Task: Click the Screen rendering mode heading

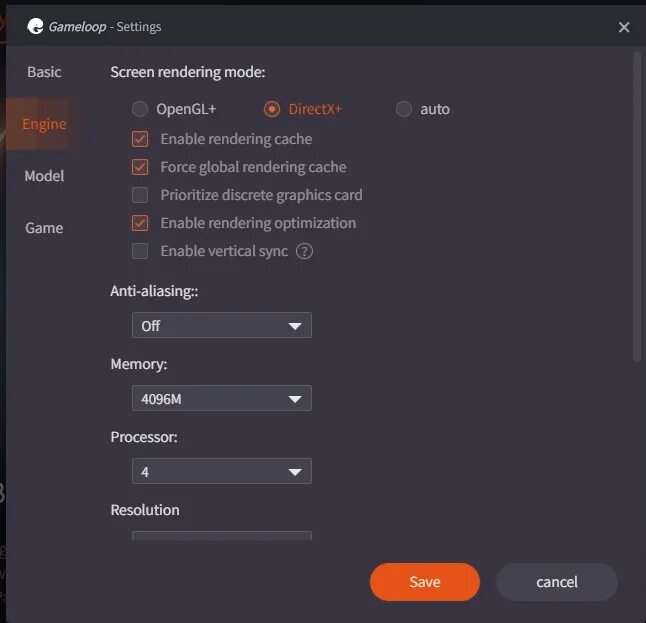Action: [188, 73]
